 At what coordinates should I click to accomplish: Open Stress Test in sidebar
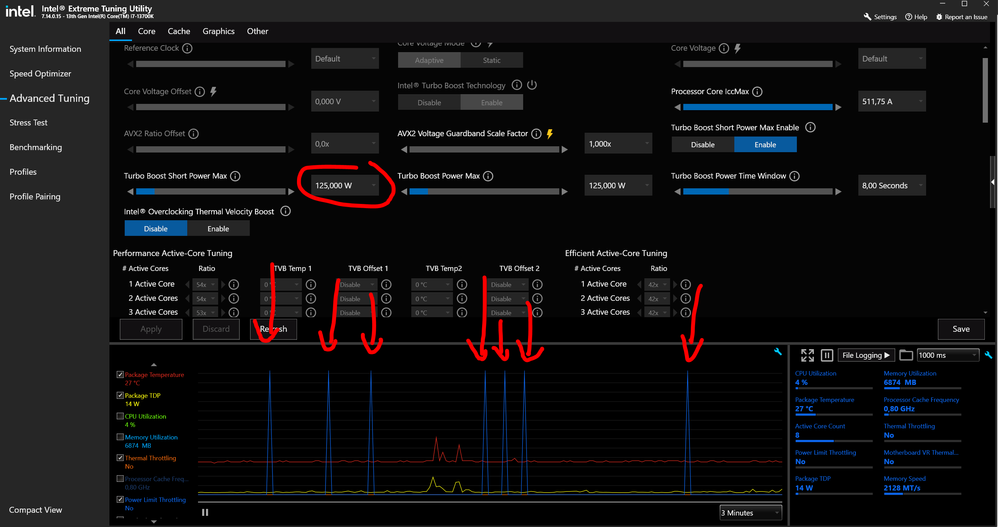pyautogui.click(x=29, y=123)
